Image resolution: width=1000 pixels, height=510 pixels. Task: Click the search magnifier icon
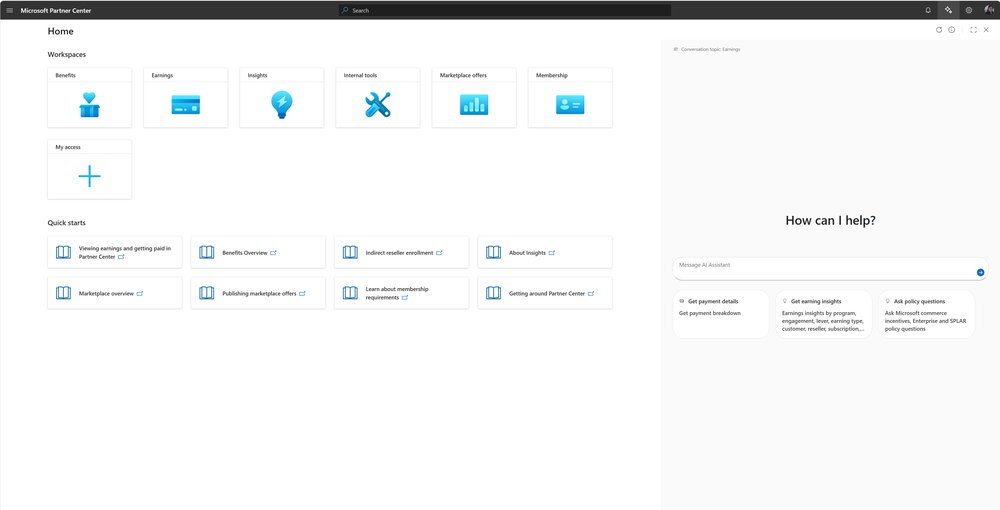click(345, 10)
